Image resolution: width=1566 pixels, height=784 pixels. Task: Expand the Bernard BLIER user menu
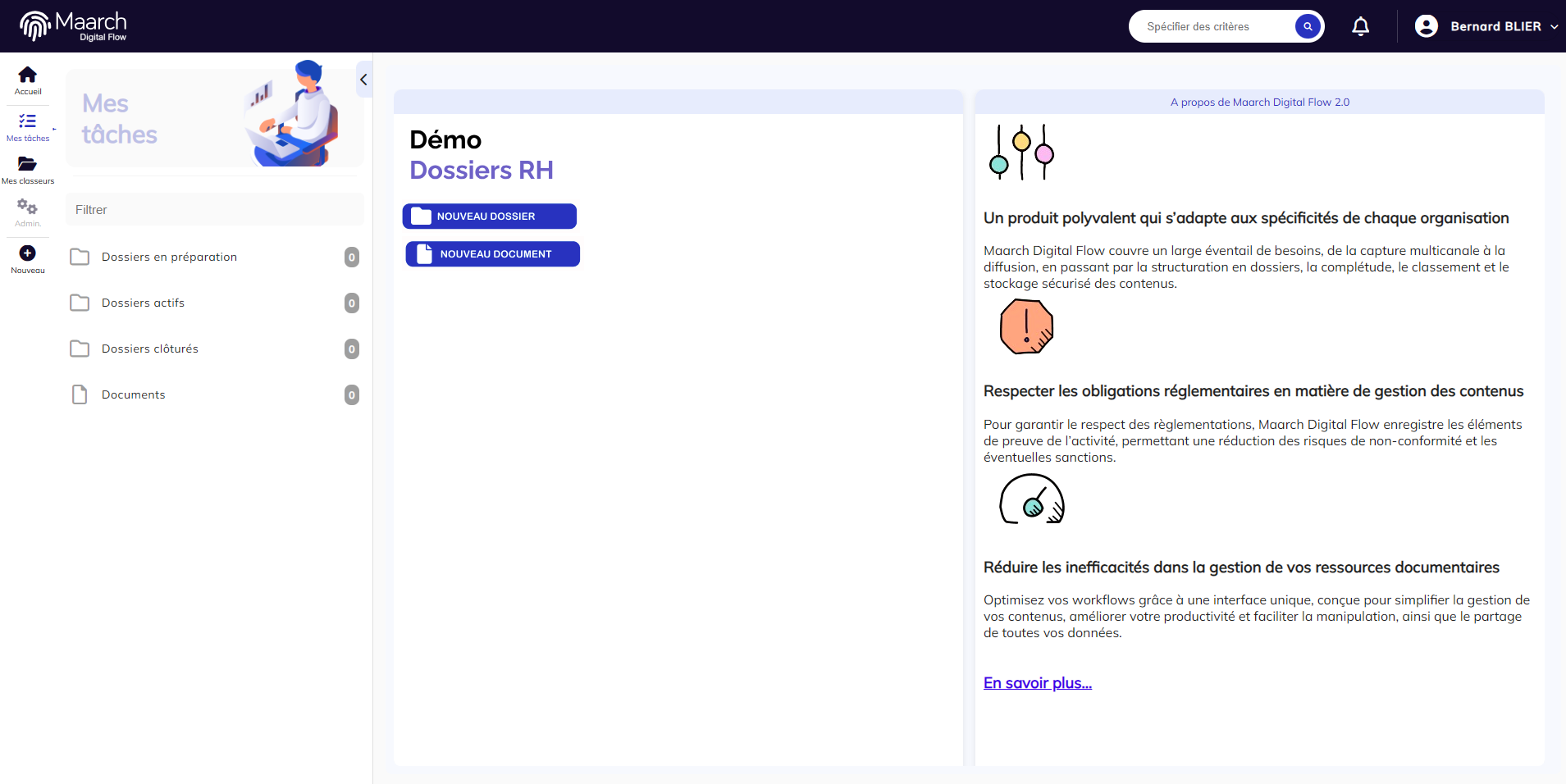point(1554,26)
